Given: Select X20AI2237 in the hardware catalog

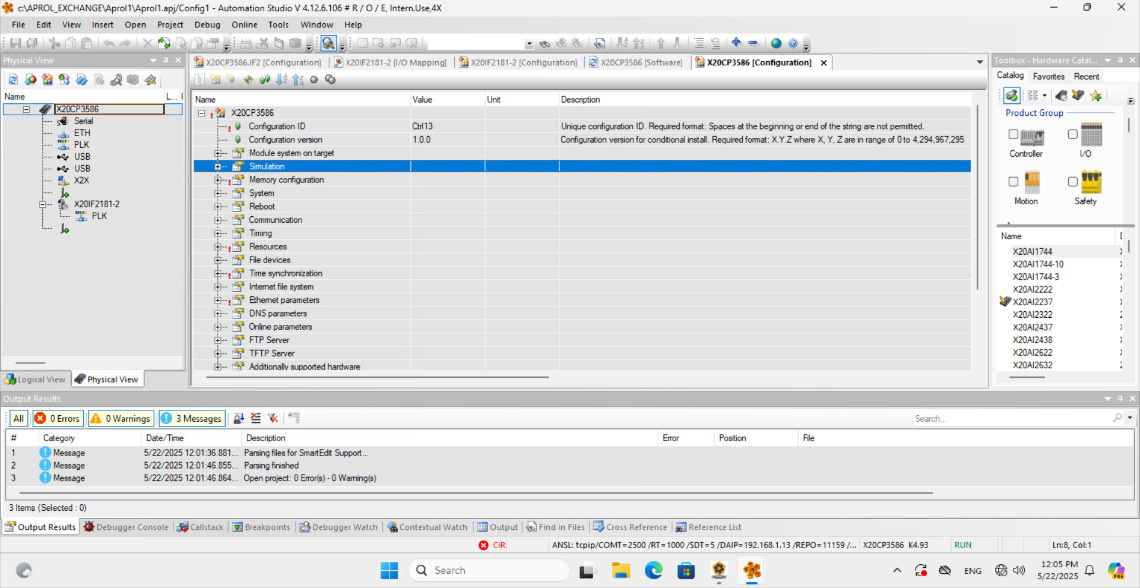Looking at the screenshot, I should [x=1032, y=302].
